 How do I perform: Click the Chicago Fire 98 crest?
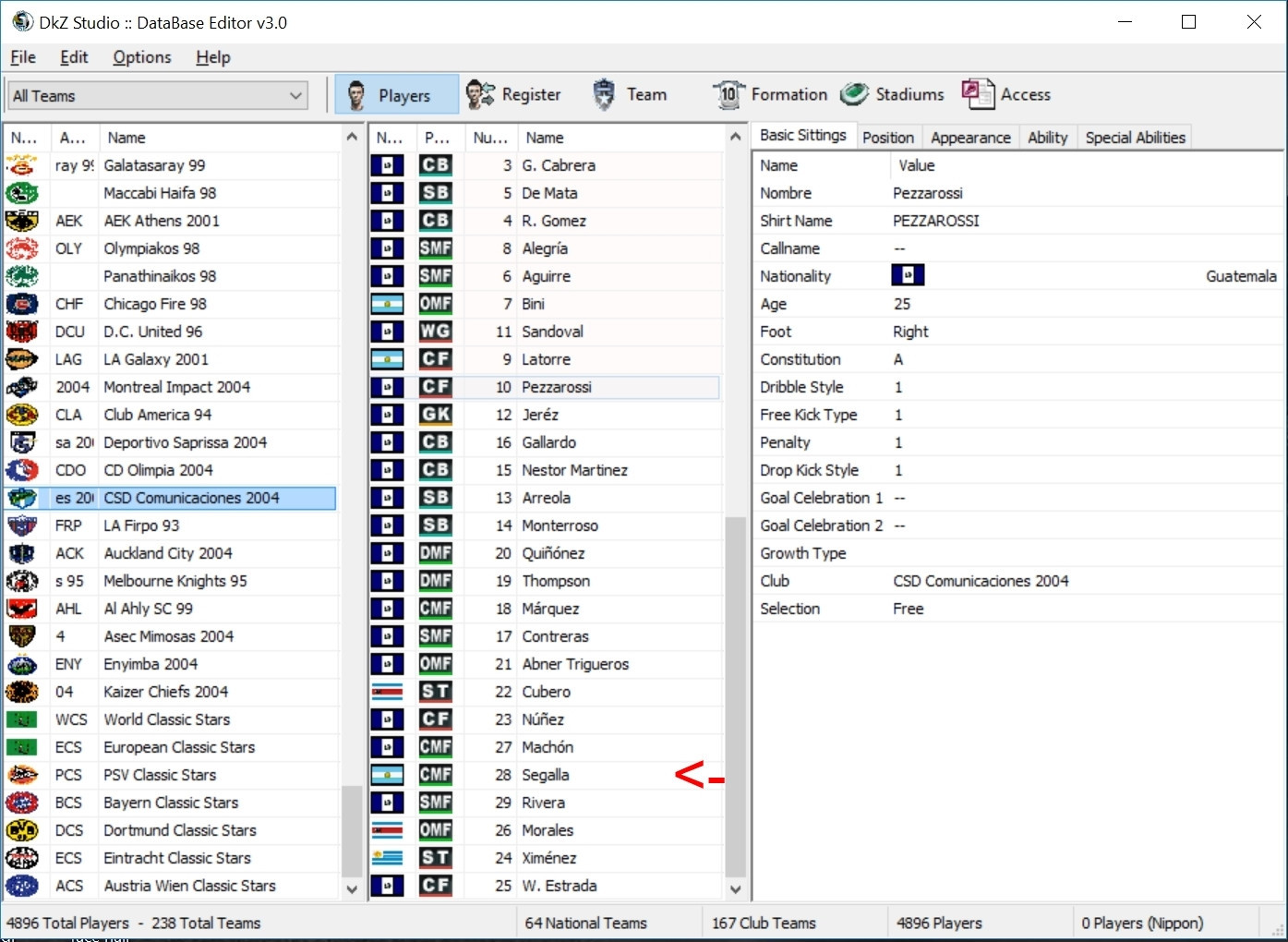tap(22, 304)
